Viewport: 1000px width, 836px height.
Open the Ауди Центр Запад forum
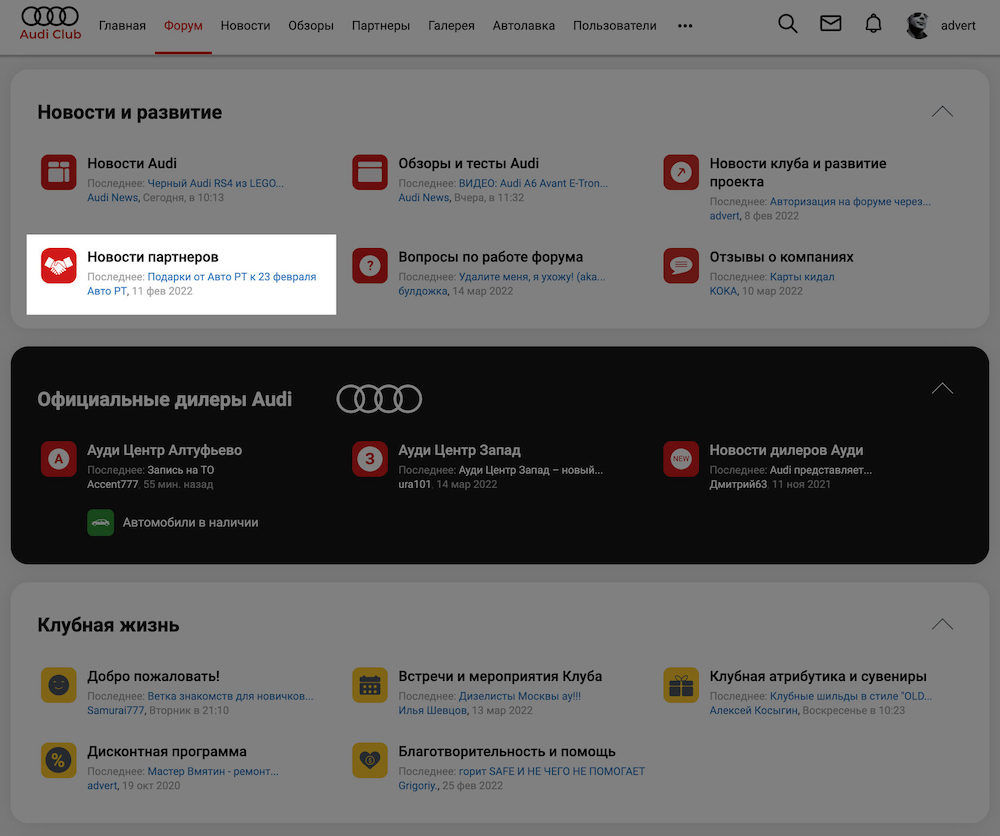click(459, 450)
